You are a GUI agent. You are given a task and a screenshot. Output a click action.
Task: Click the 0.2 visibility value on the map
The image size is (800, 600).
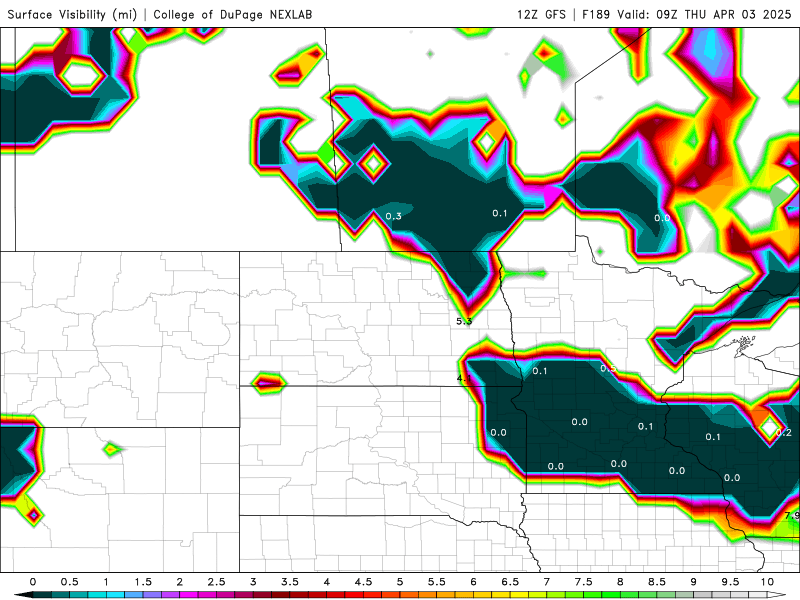point(784,433)
